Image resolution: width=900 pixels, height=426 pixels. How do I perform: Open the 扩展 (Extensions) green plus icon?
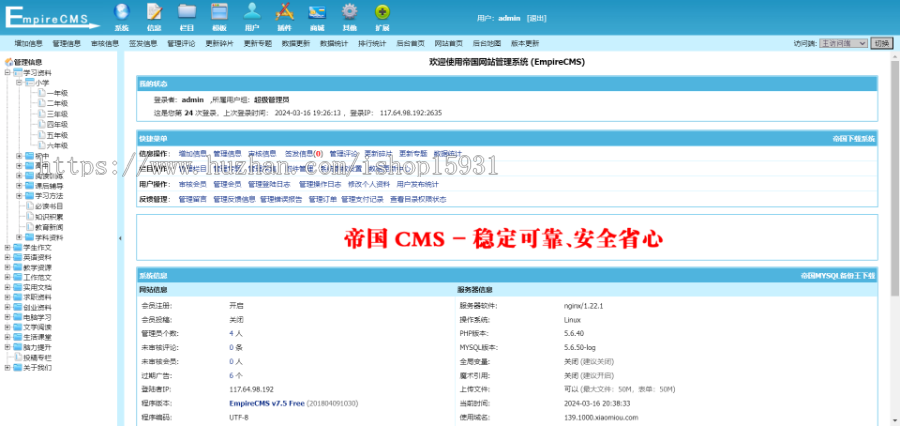pos(383,12)
